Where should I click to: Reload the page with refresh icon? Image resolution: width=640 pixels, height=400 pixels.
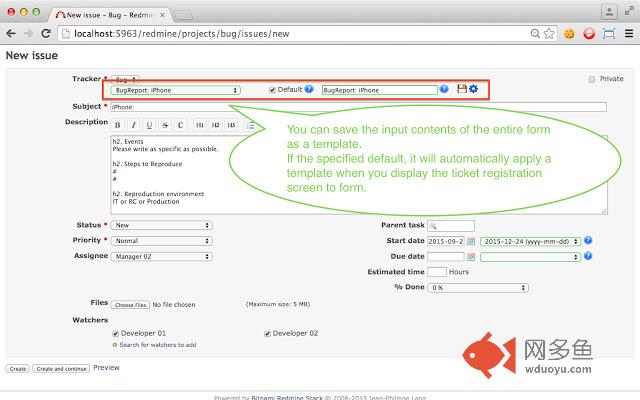(46, 33)
